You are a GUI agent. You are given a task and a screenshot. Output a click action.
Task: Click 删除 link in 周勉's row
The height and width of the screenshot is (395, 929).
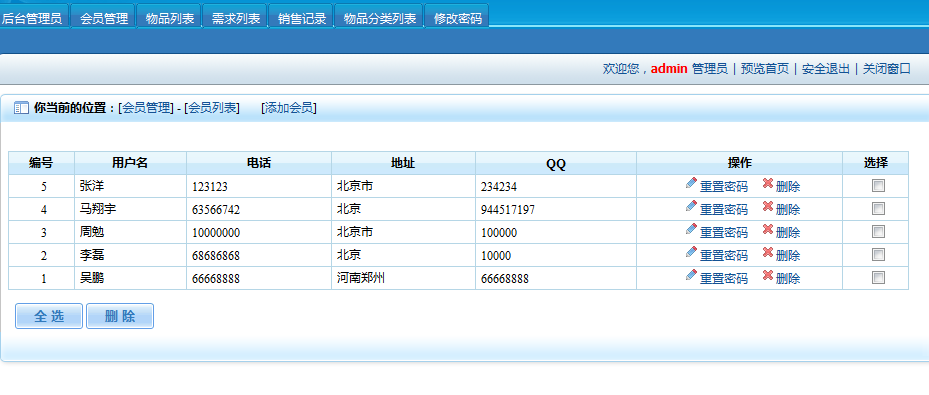coord(788,232)
